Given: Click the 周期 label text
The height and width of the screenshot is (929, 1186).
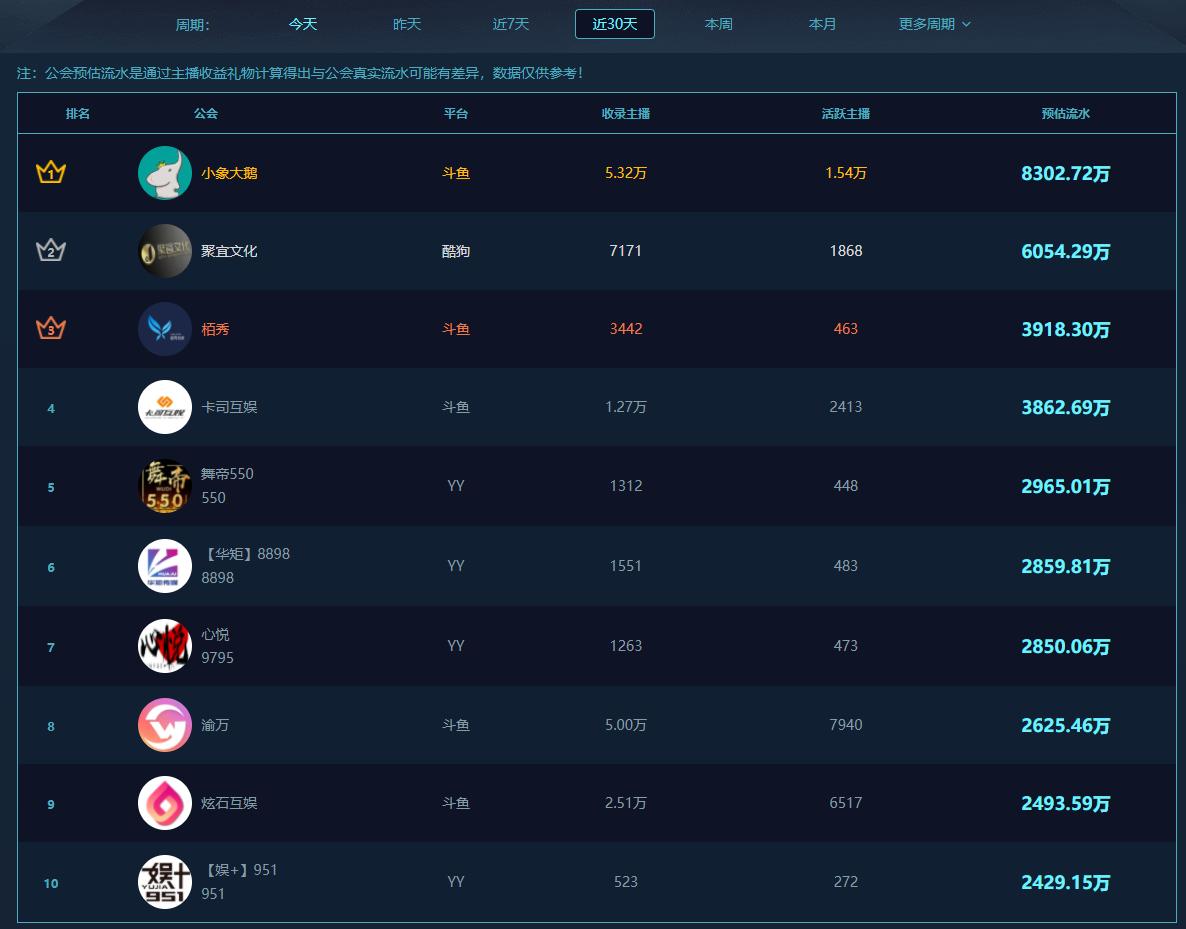Looking at the screenshot, I should tap(192, 25).
